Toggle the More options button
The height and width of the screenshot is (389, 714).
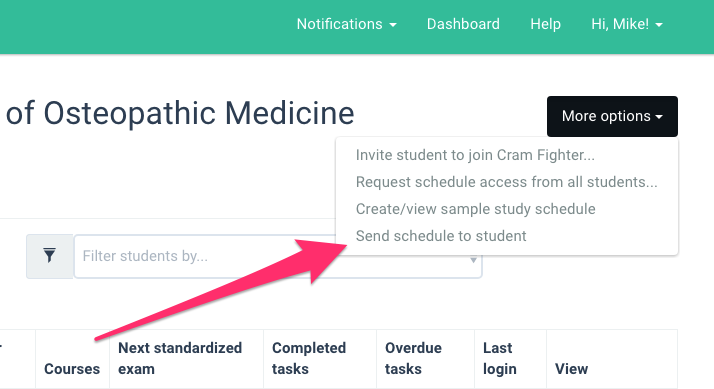(612, 116)
